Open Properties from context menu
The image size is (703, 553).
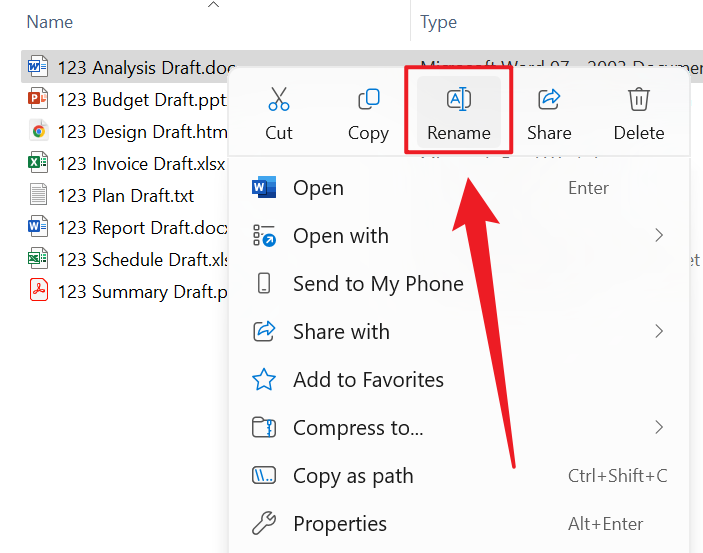click(x=340, y=524)
